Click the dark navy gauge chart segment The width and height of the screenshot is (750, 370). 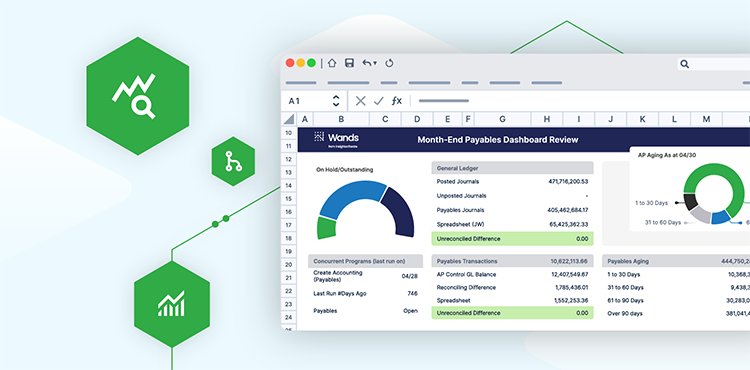pyautogui.click(x=399, y=210)
